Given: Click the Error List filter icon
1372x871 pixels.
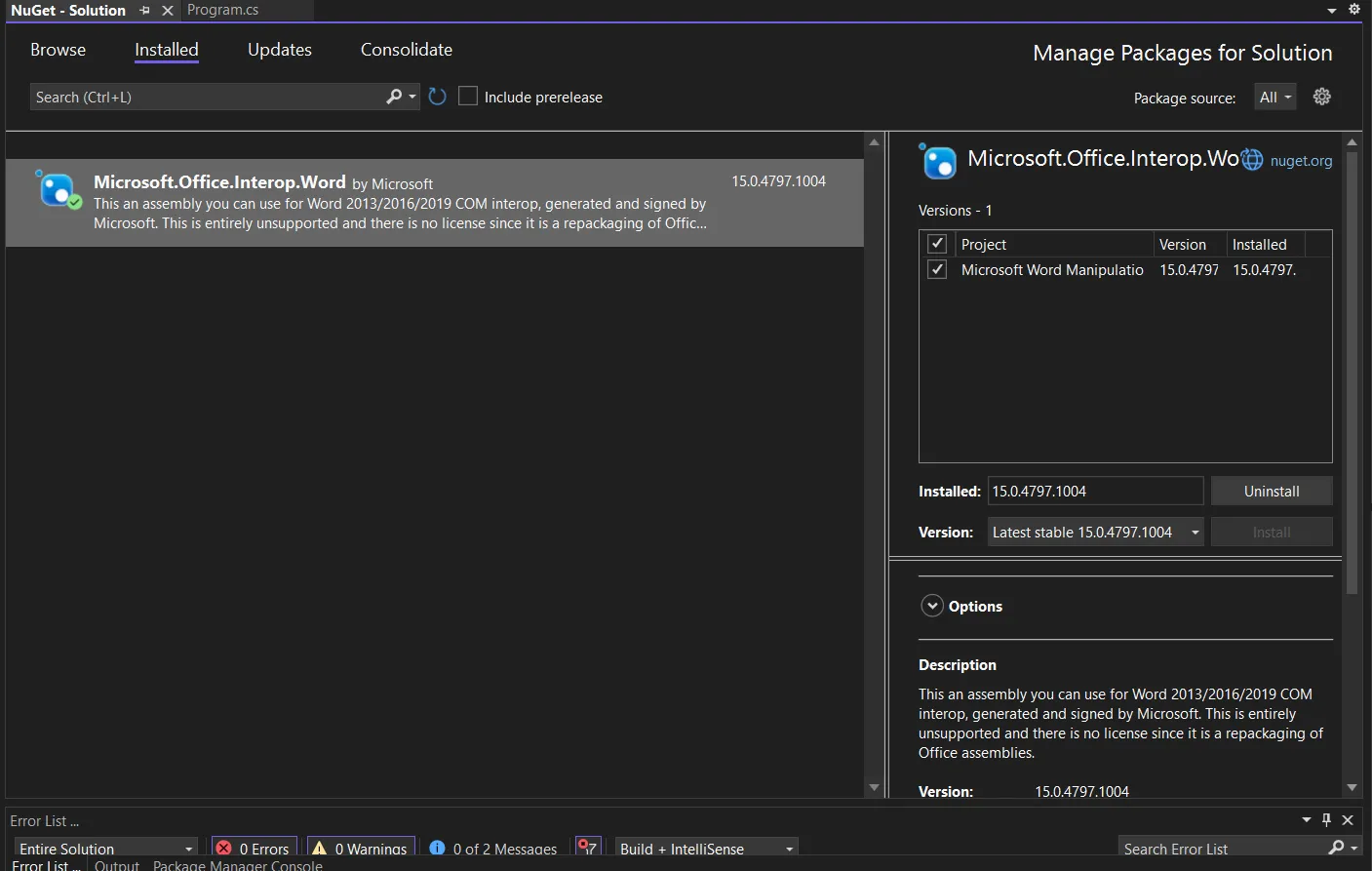Looking at the screenshot, I should [x=587, y=848].
